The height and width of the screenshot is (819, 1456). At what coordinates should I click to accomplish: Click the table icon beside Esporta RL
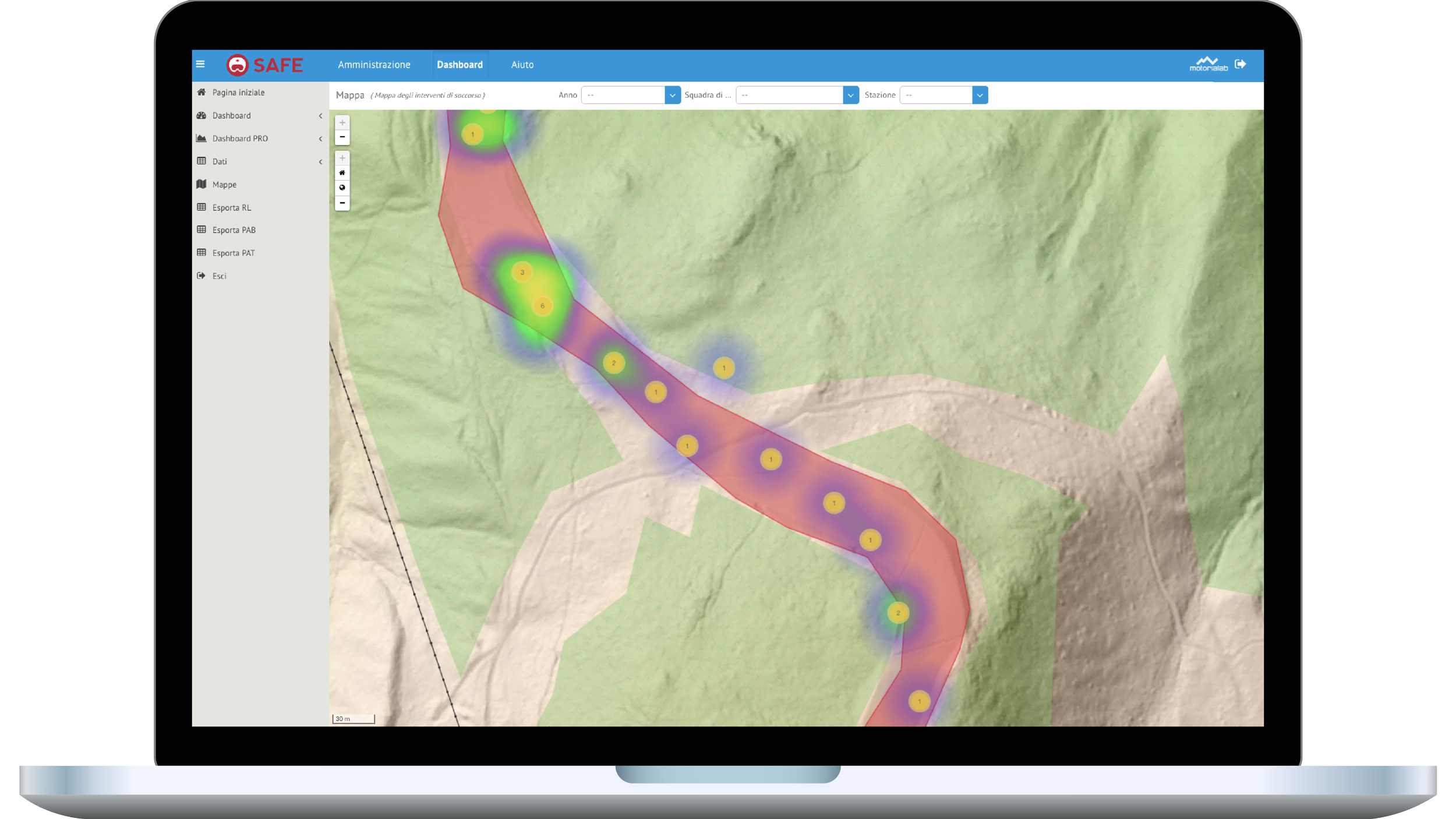202,207
